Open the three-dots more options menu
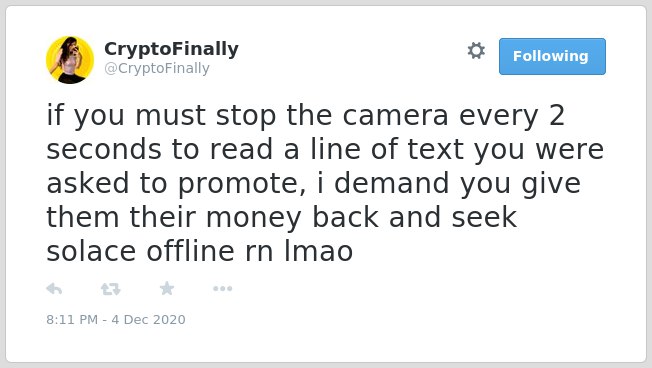Screen dimensions: 652x368 tap(222, 289)
